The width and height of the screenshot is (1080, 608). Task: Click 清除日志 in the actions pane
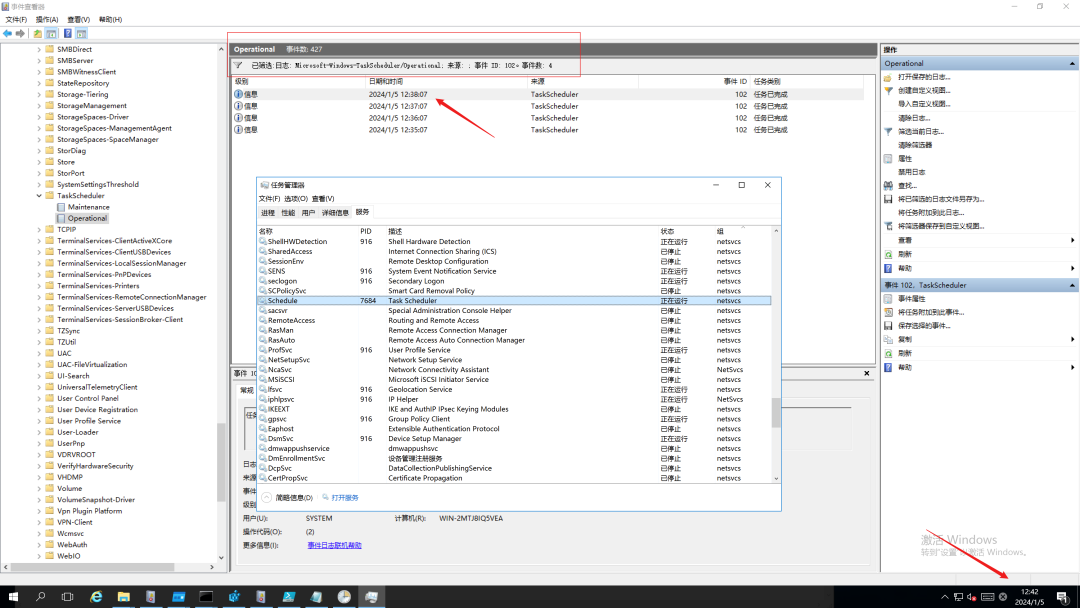(x=914, y=118)
